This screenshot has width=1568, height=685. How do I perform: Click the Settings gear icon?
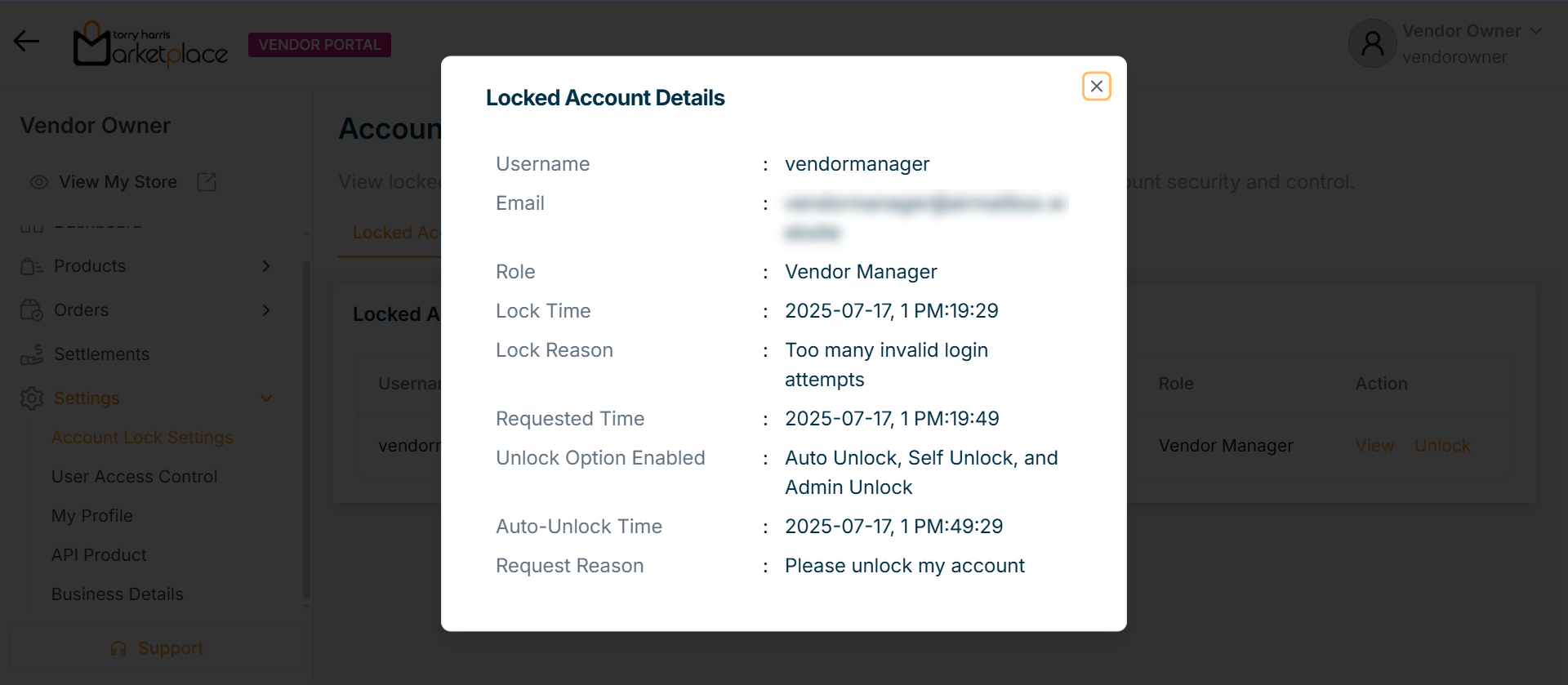point(32,398)
